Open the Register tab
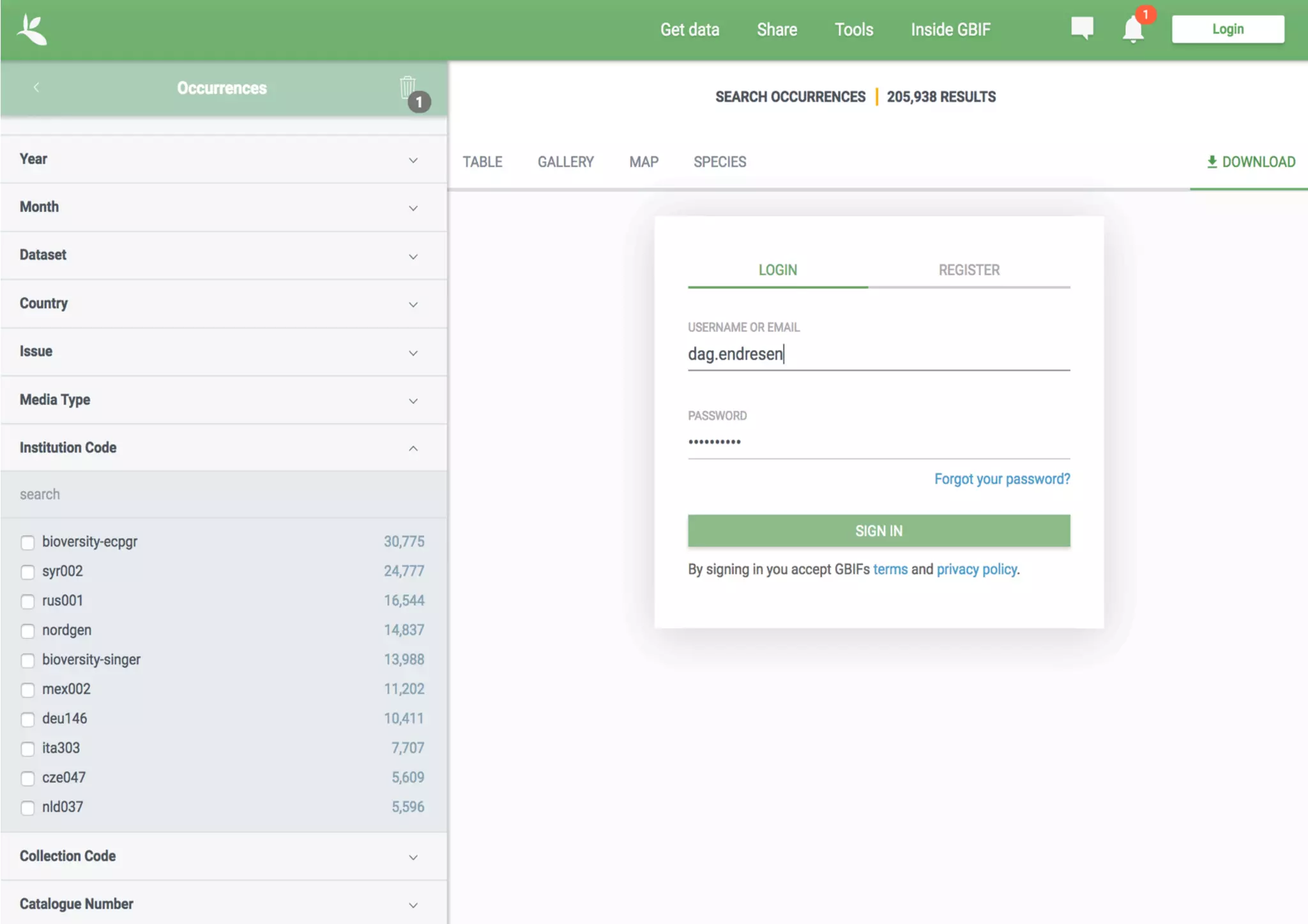 [968, 270]
